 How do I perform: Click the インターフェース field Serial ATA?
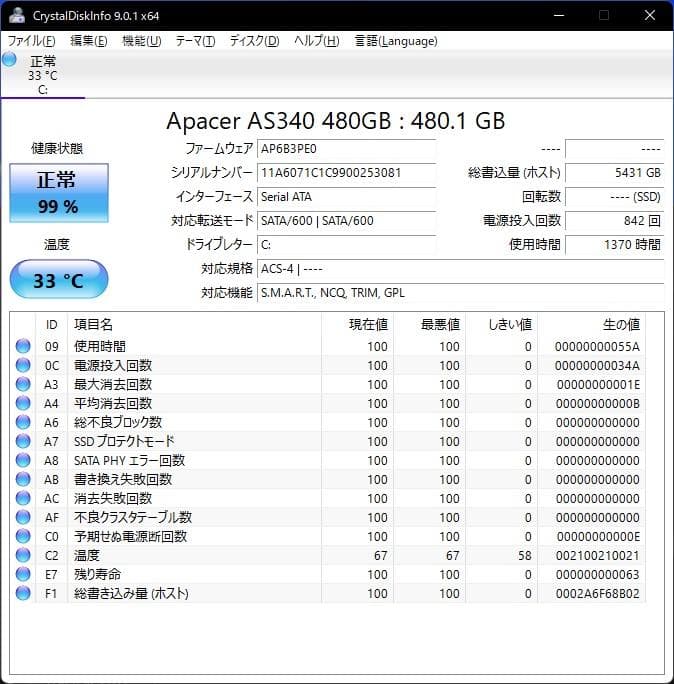346,197
